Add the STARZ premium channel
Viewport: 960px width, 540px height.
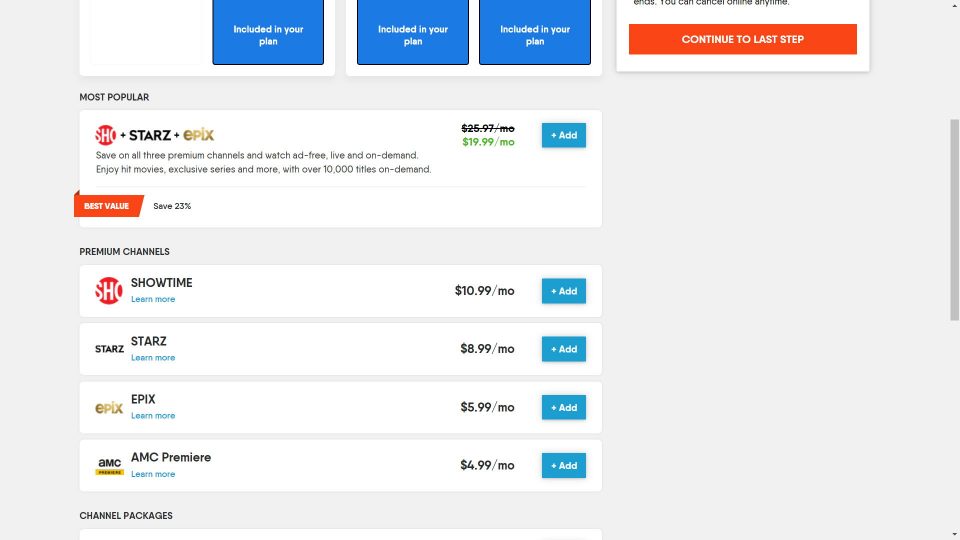click(564, 349)
